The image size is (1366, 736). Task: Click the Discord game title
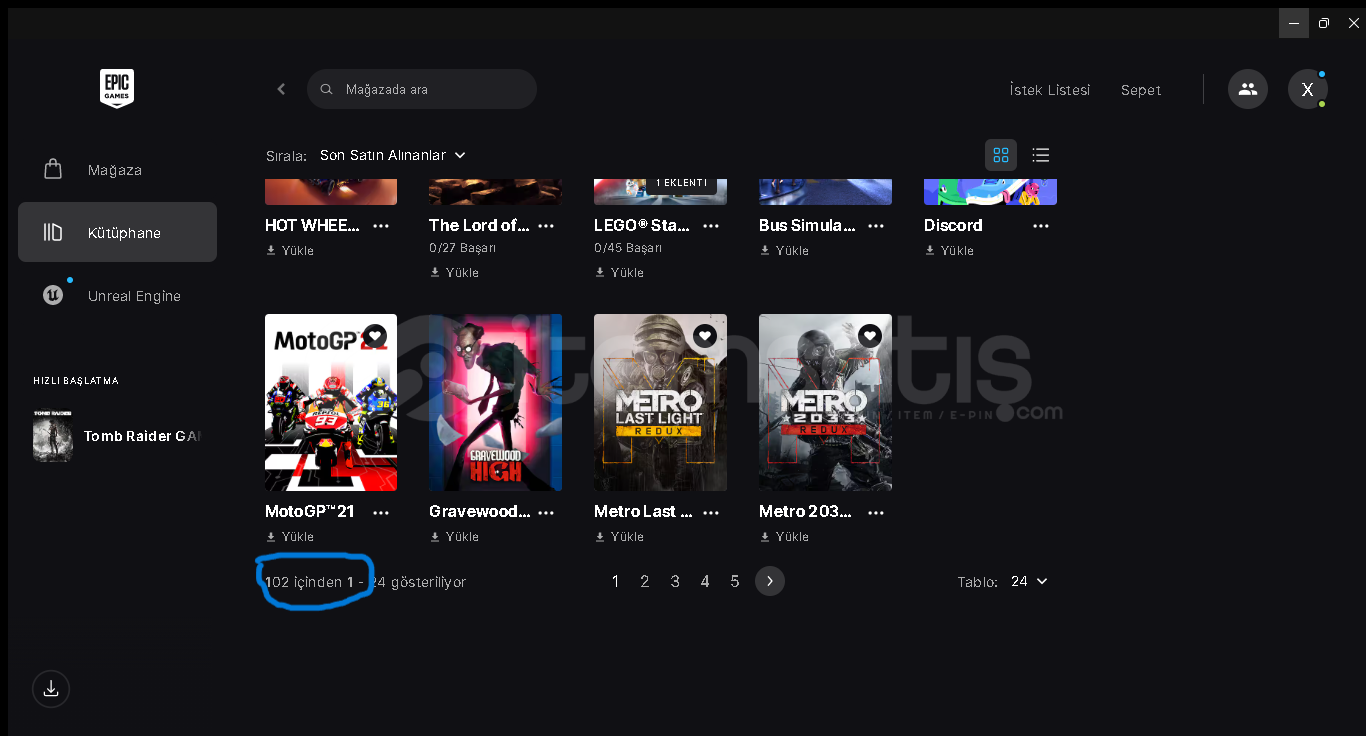[953, 226]
